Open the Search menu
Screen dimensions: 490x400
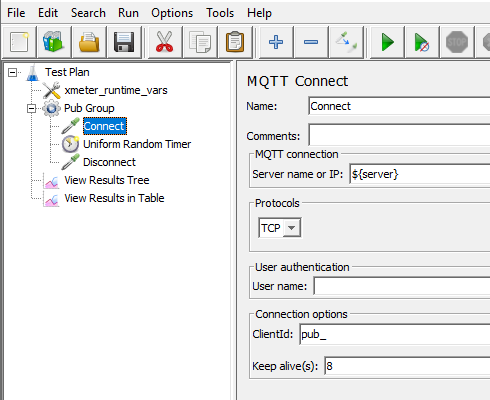click(x=88, y=13)
